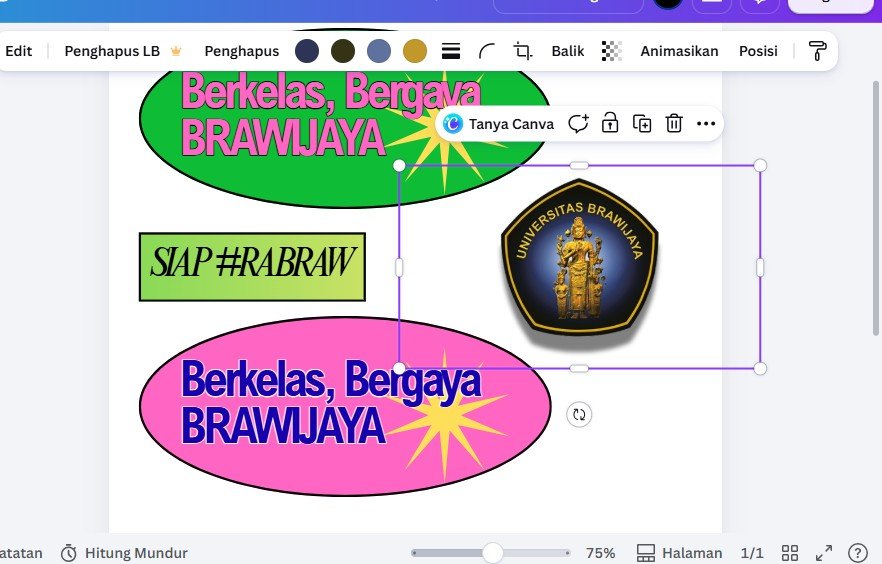
Task: Click top-right corner resize handle of selection
Action: [760, 165]
